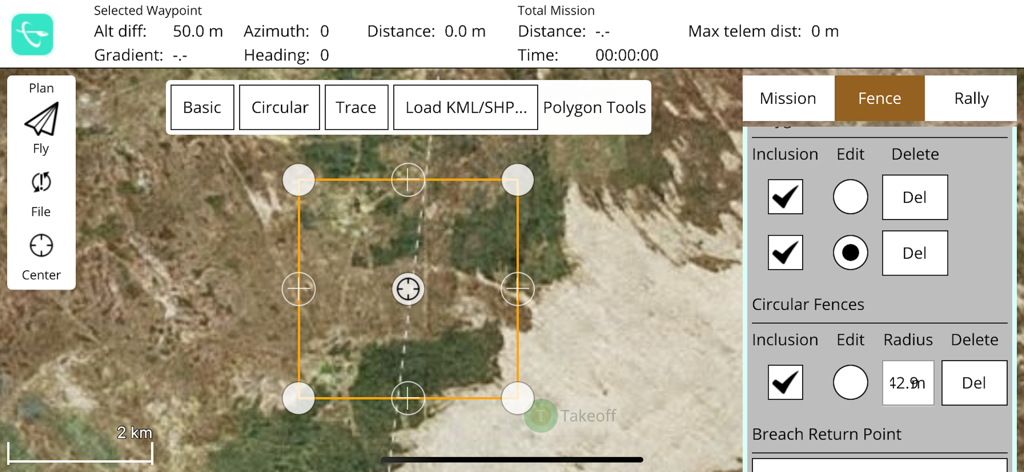Viewport: 1024px width, 472px height.
Task: Select the bottom-left polygon fence vertex handle
Action: tap(298, 398)
